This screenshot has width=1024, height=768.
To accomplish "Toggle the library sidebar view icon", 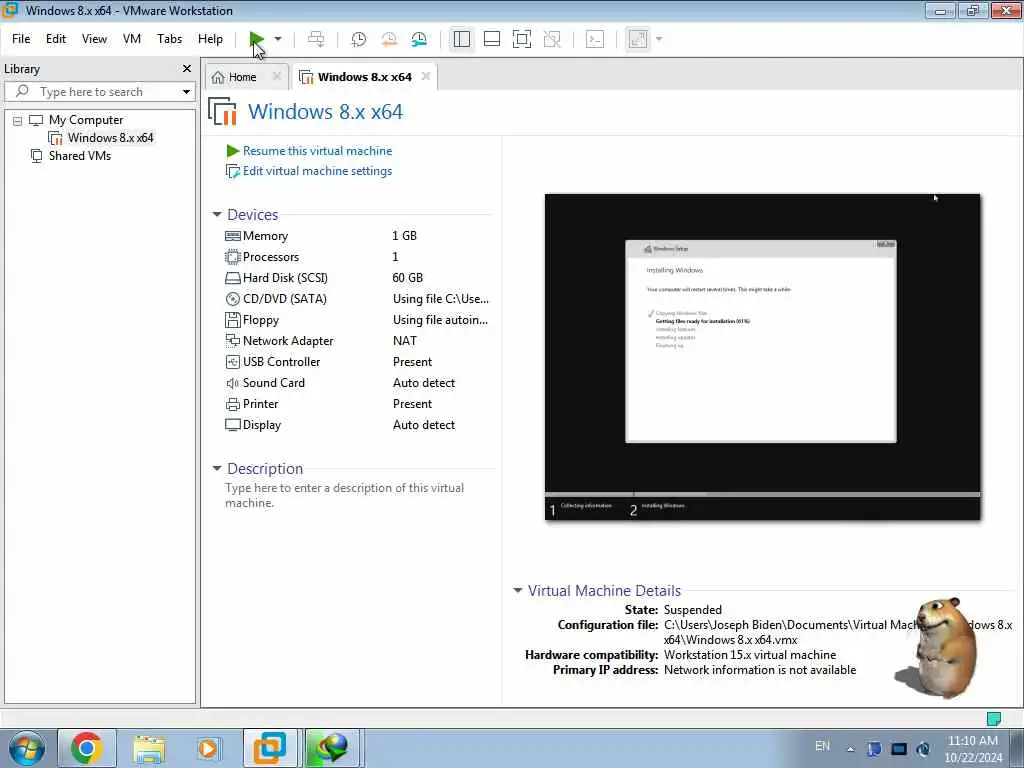I will point(462,39).
